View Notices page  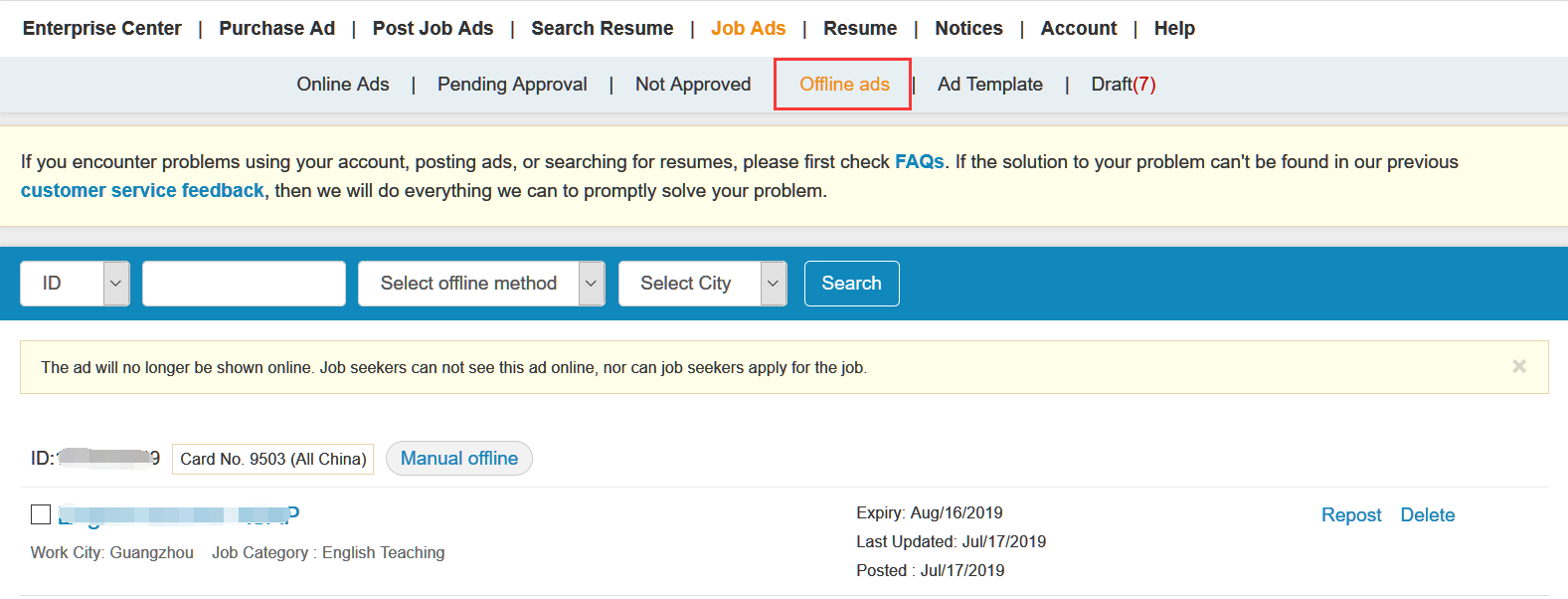967,28
